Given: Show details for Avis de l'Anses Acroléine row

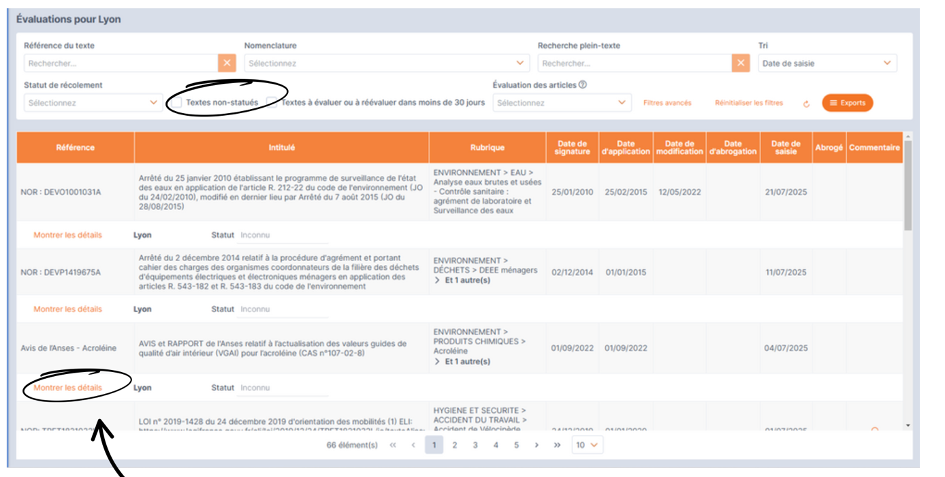Looking at the screenshot, I should [x=67, y=387].
